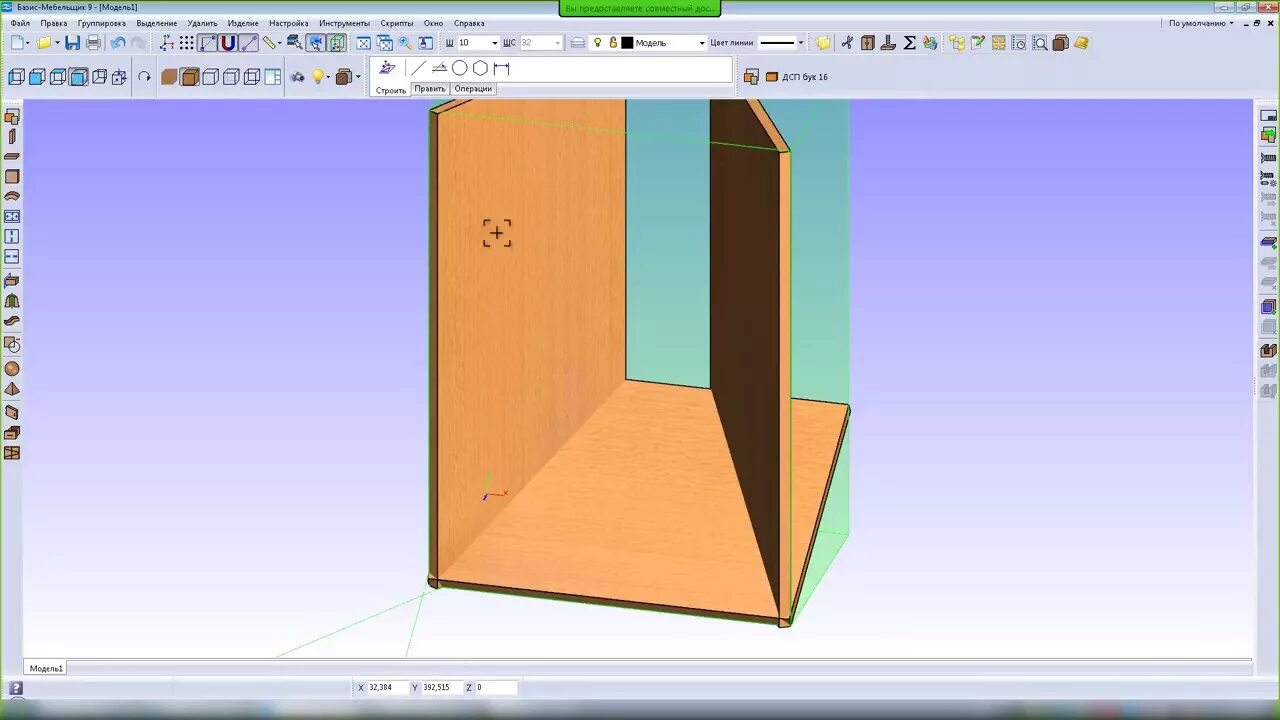The image size is (1280, 720).
Task: Toggle the orthogonal snap mode button
Action: click(207, 43)
